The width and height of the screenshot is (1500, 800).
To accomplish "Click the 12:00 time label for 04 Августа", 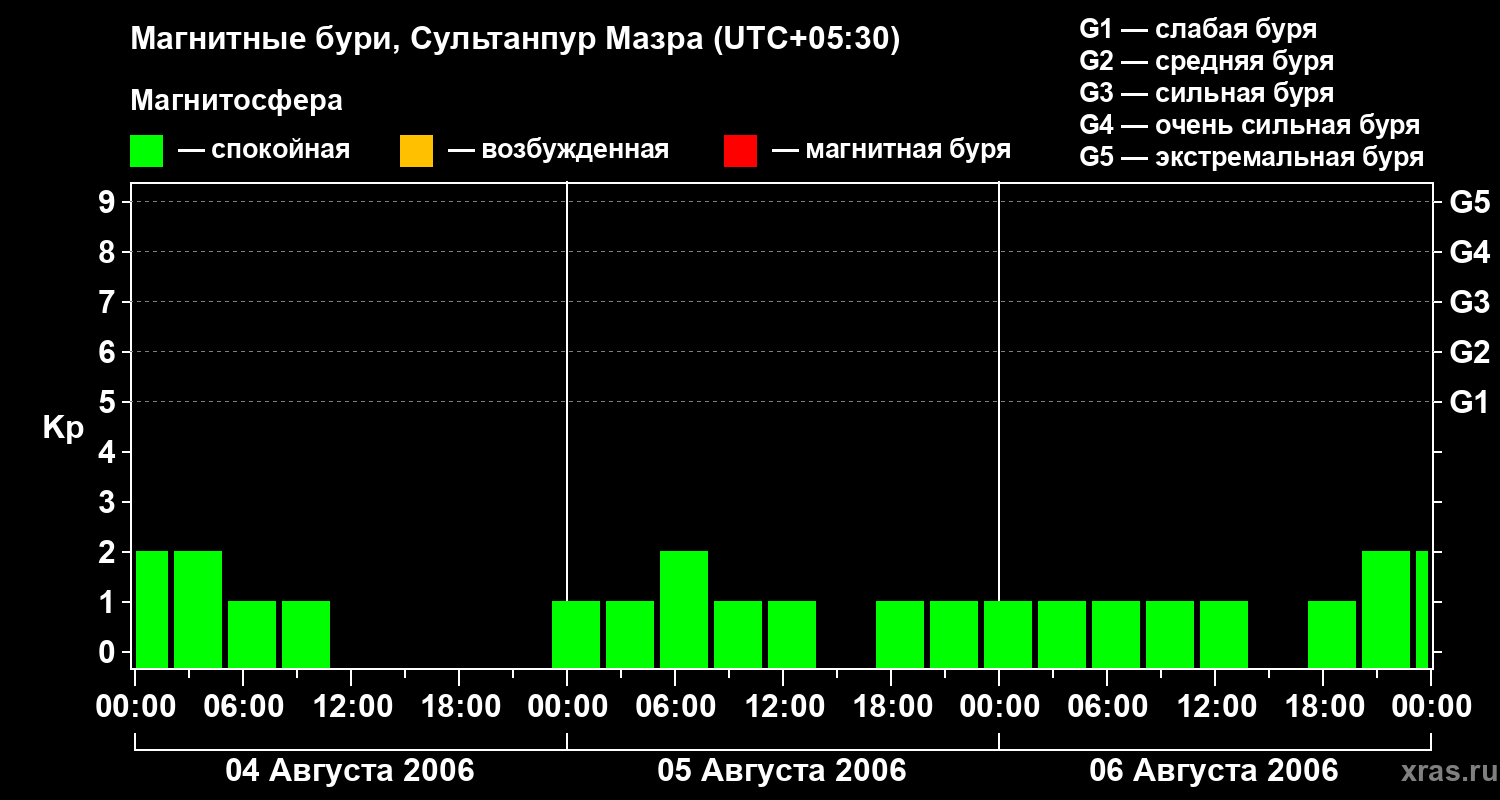I will click(352, 706).
